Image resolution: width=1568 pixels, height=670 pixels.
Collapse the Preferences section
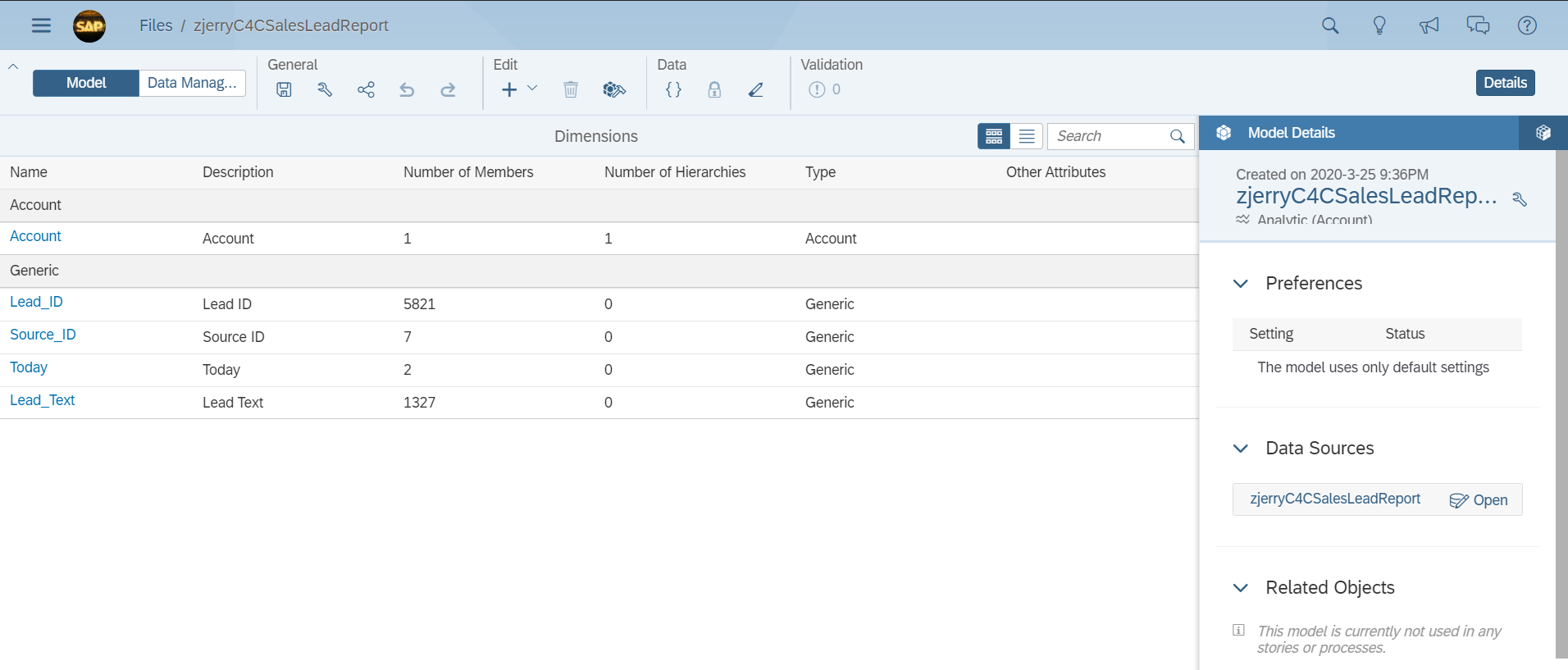coord(1241,284)
